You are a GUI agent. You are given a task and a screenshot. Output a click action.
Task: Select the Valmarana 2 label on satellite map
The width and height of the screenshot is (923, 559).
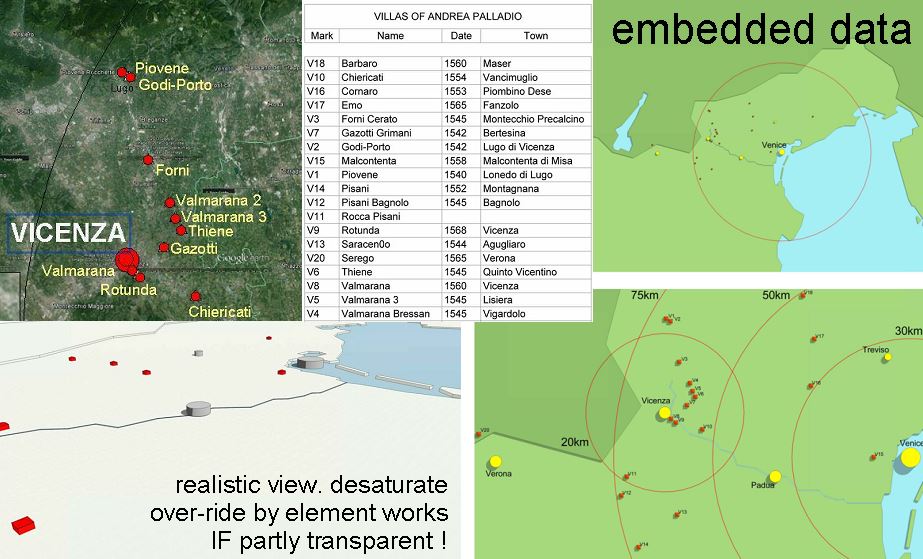(x=218, y=200)
